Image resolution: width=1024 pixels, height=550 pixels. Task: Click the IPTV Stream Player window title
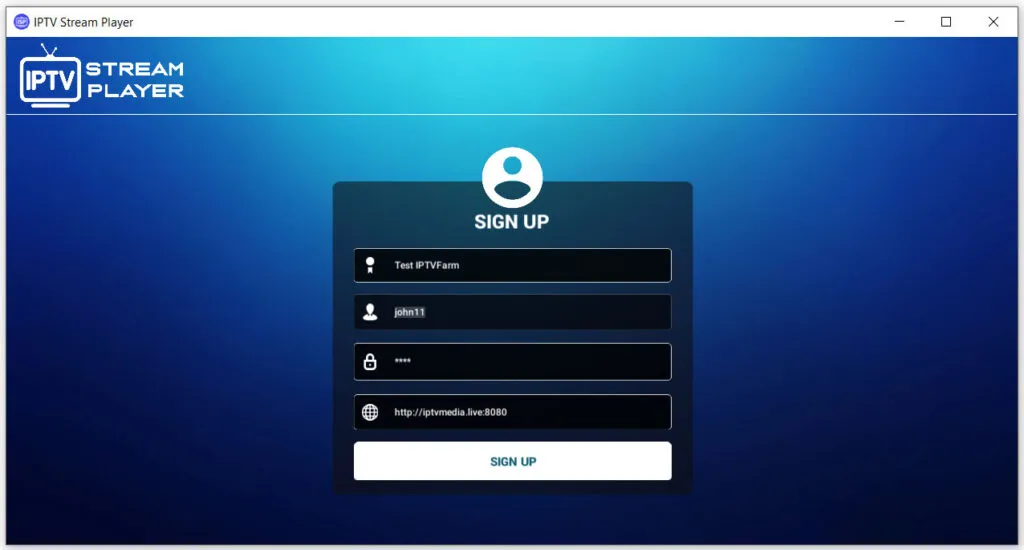point(84,22)
